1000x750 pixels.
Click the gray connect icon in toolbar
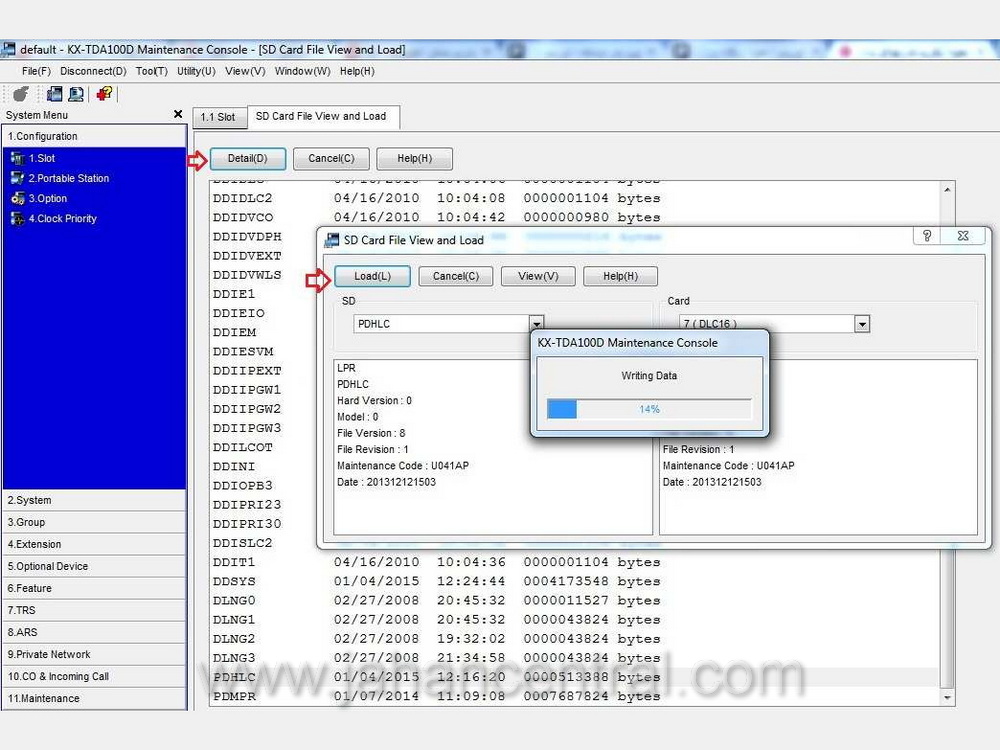pyautogui.click(x=20, y=94)
